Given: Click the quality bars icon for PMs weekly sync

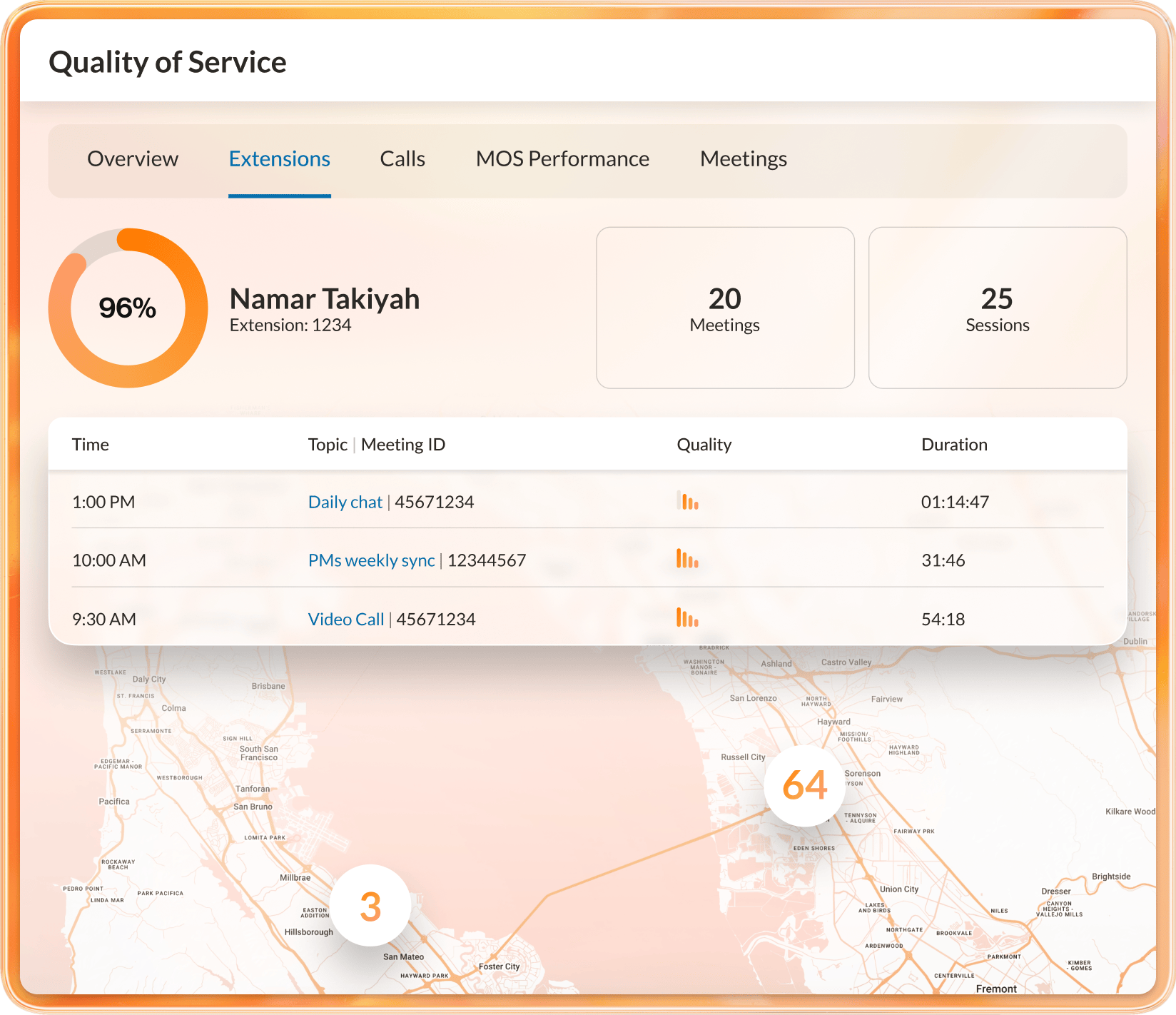Looking at the screenshot, I should point(688,560).
